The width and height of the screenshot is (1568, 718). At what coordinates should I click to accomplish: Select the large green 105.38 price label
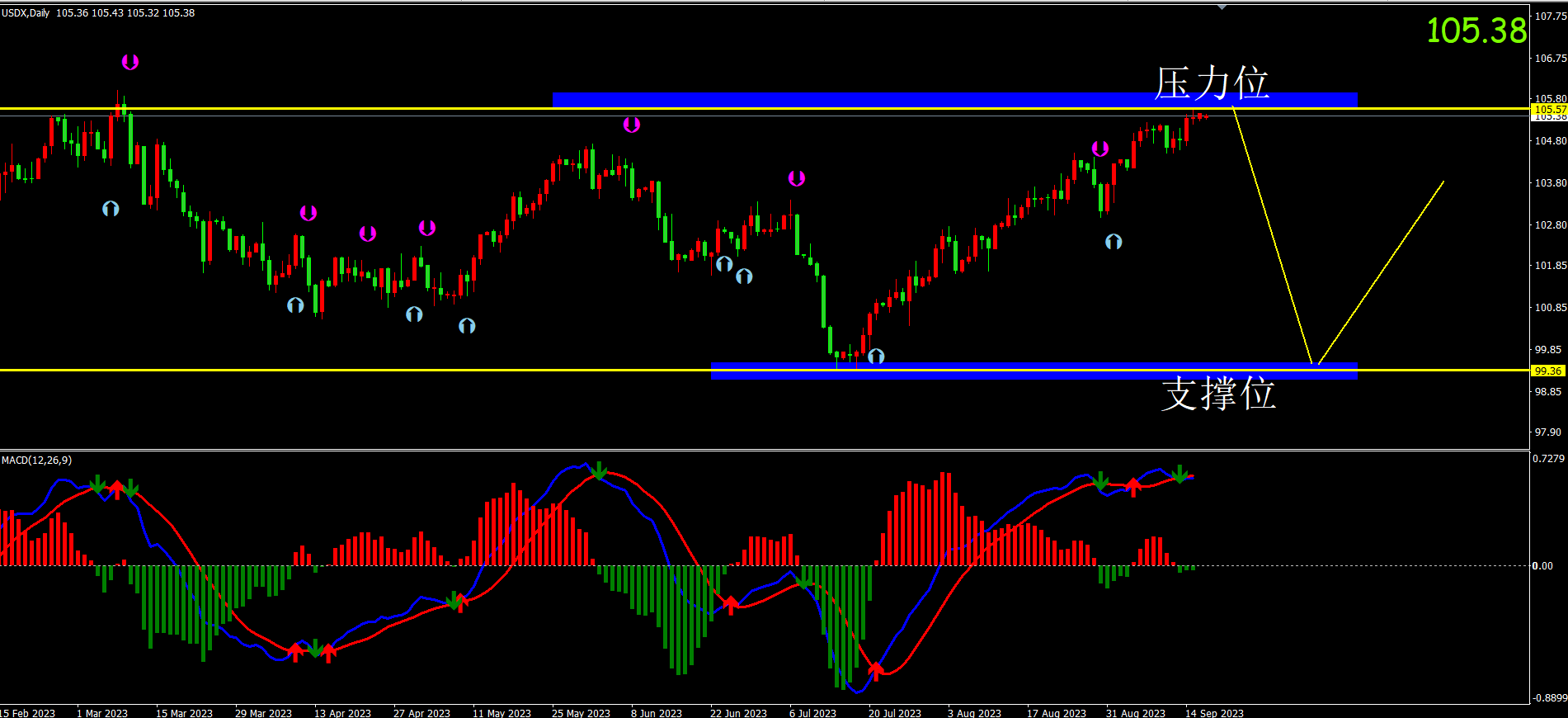(x=1477, y=31)
